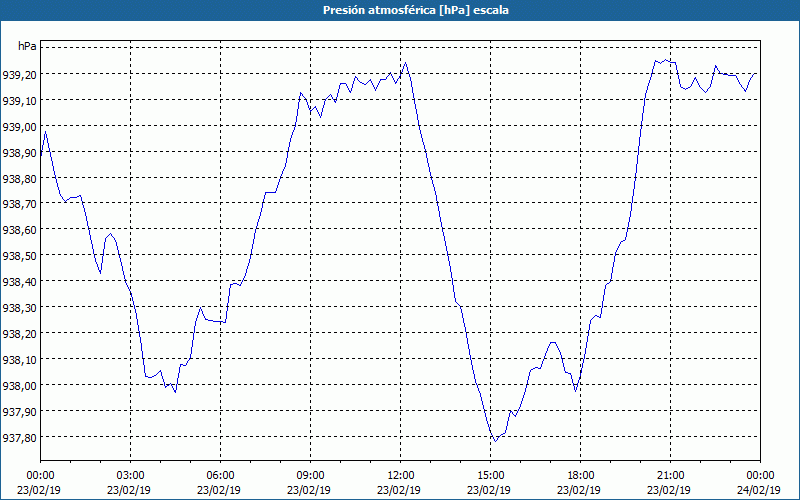800x500 pixels.
Task: Select the 938,80 y-axis value
Action: 19,179
